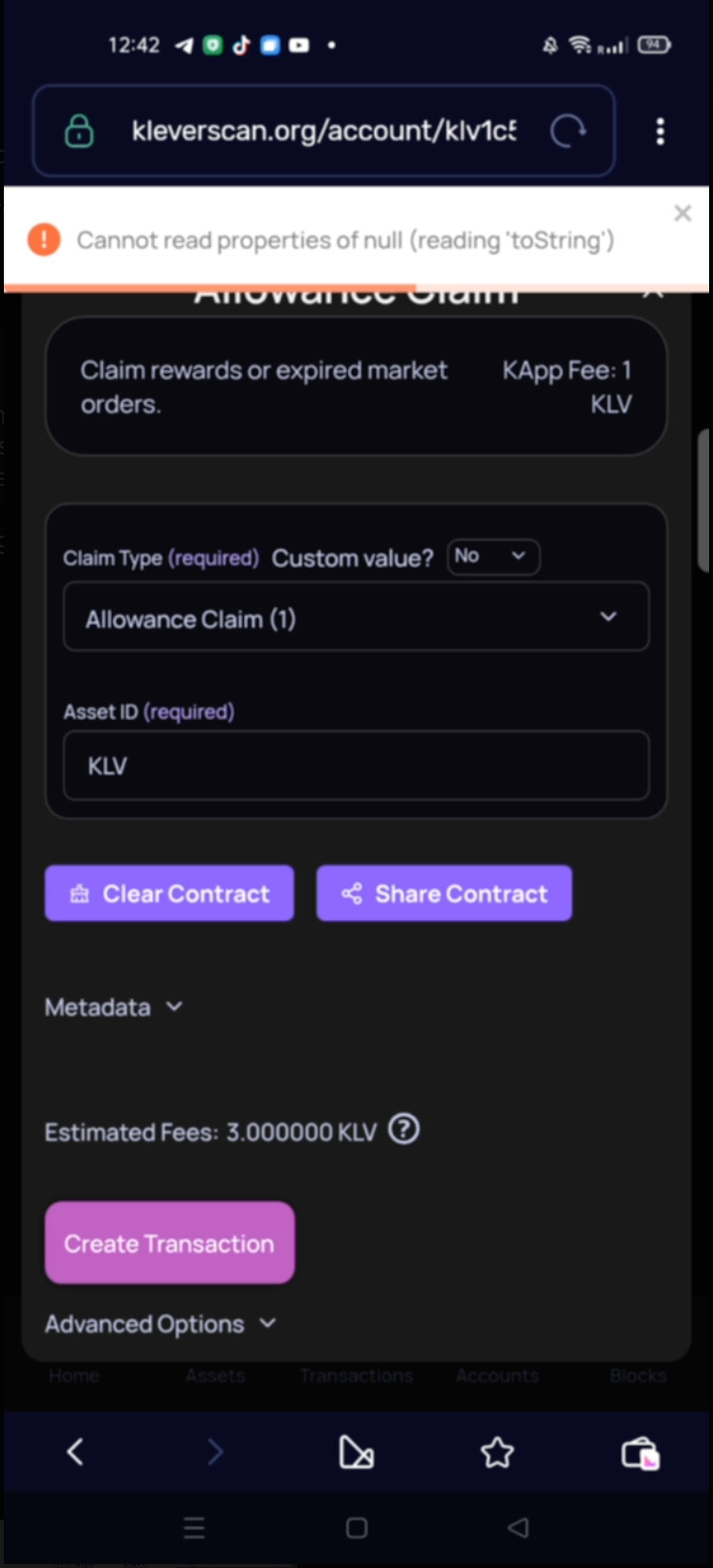Open the Custom value No dropdown
Screen dimensions: 713x1568
(492, 557)
